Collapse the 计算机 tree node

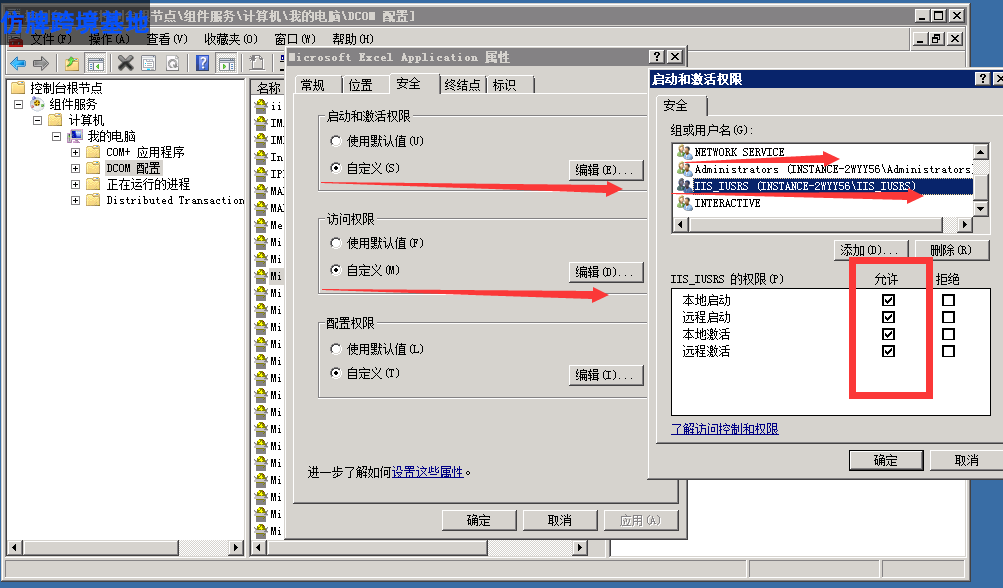[37, 120]
